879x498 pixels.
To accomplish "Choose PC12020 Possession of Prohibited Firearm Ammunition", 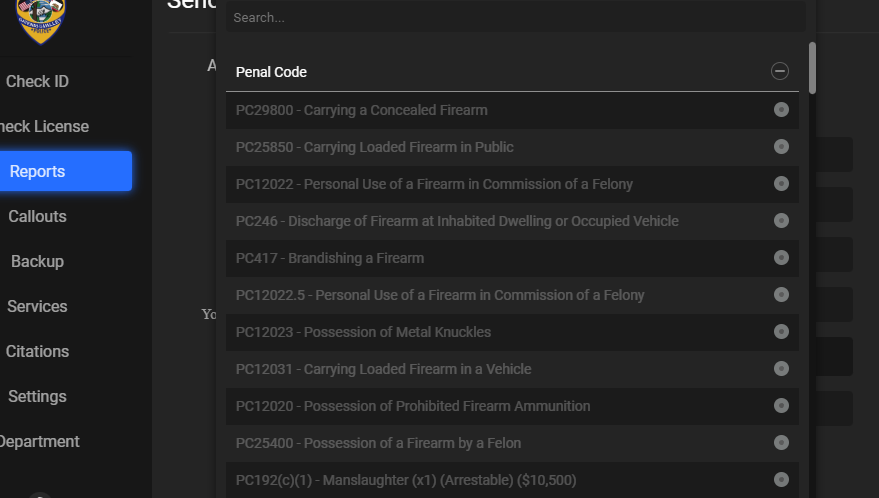I will coord(413,406).
